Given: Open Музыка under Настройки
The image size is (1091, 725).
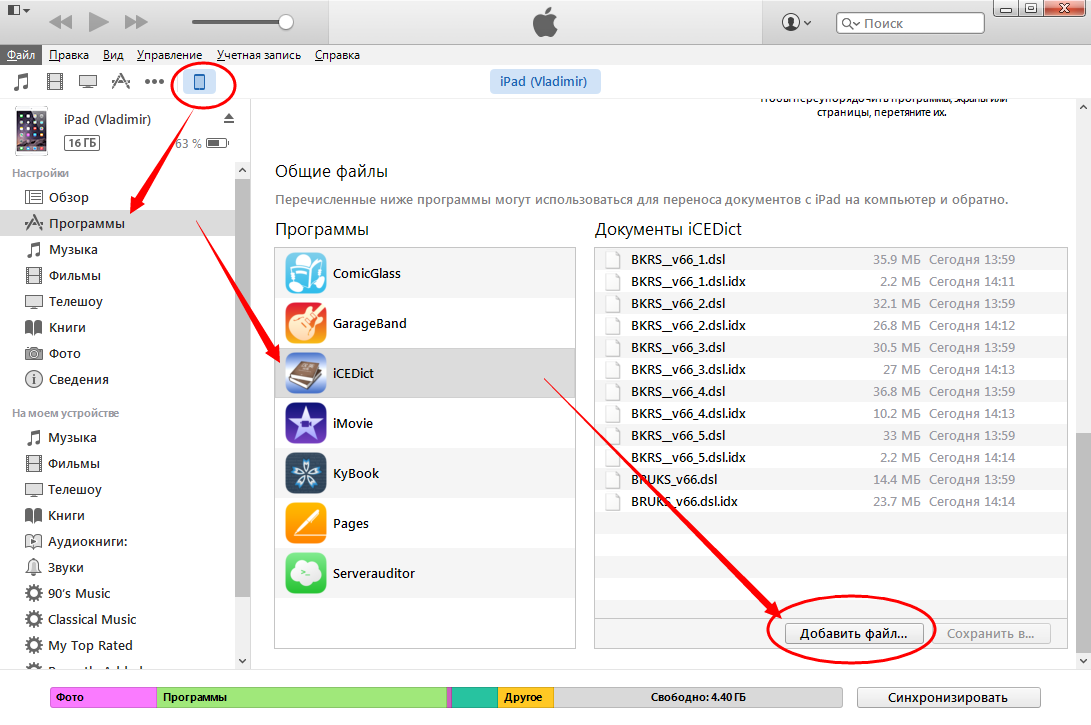Looking at the screenshot, I should 118,249.
